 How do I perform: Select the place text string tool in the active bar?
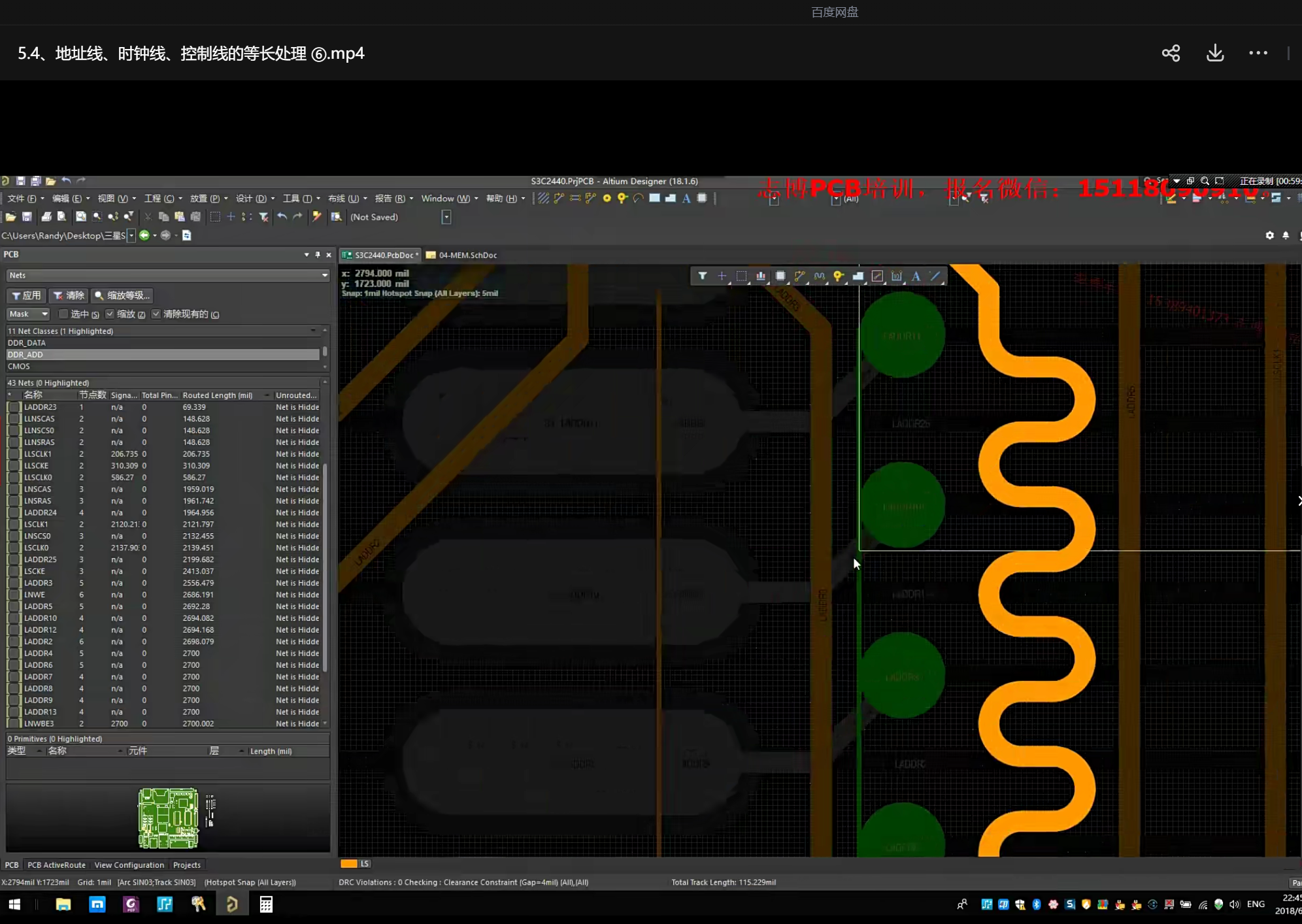[x=916, y=276]
